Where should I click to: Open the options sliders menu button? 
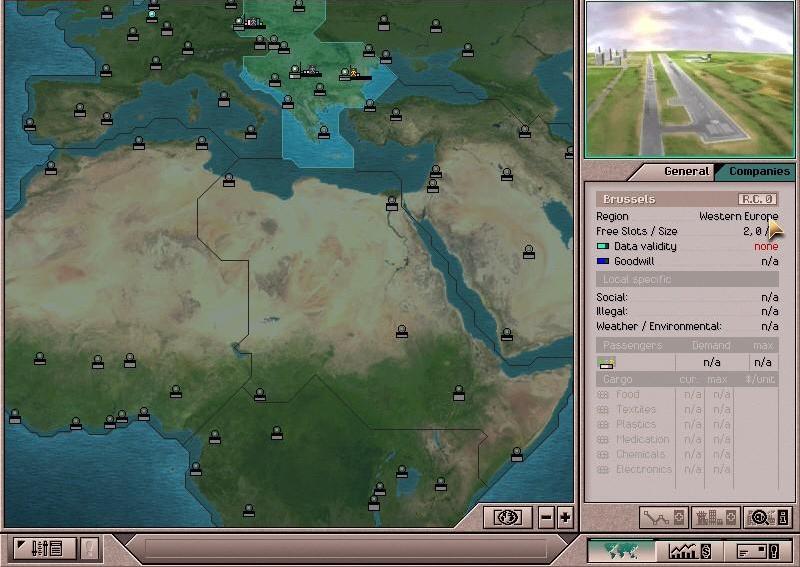(x=40, y=548)
